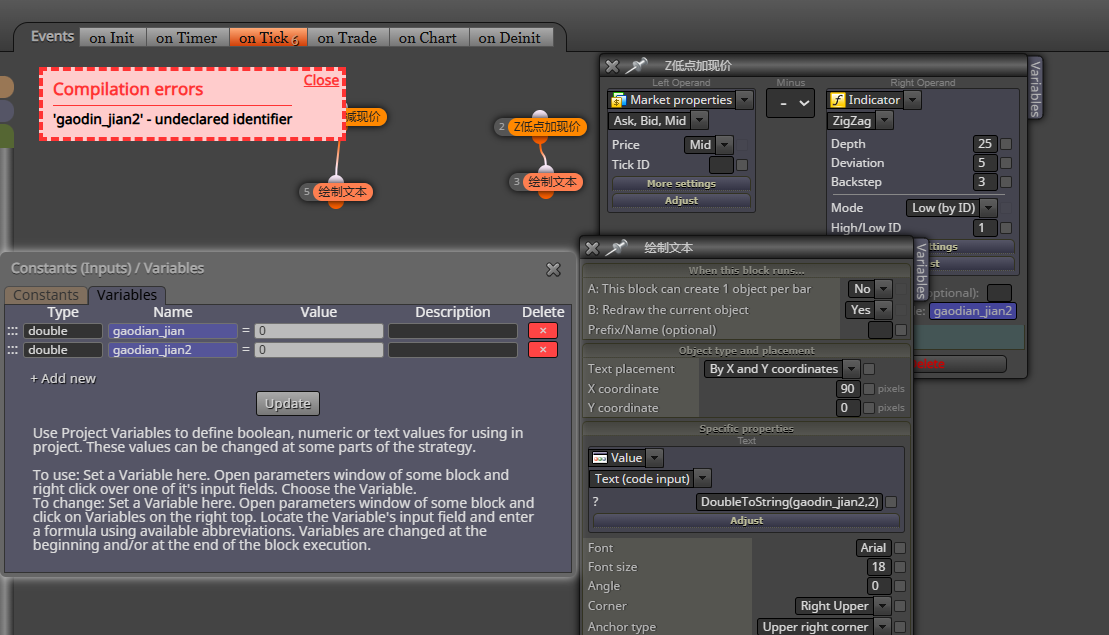This screenshot has height=635, width=1109.
Task: Edit the Depth value 25
Action: [x=985, y=144]
